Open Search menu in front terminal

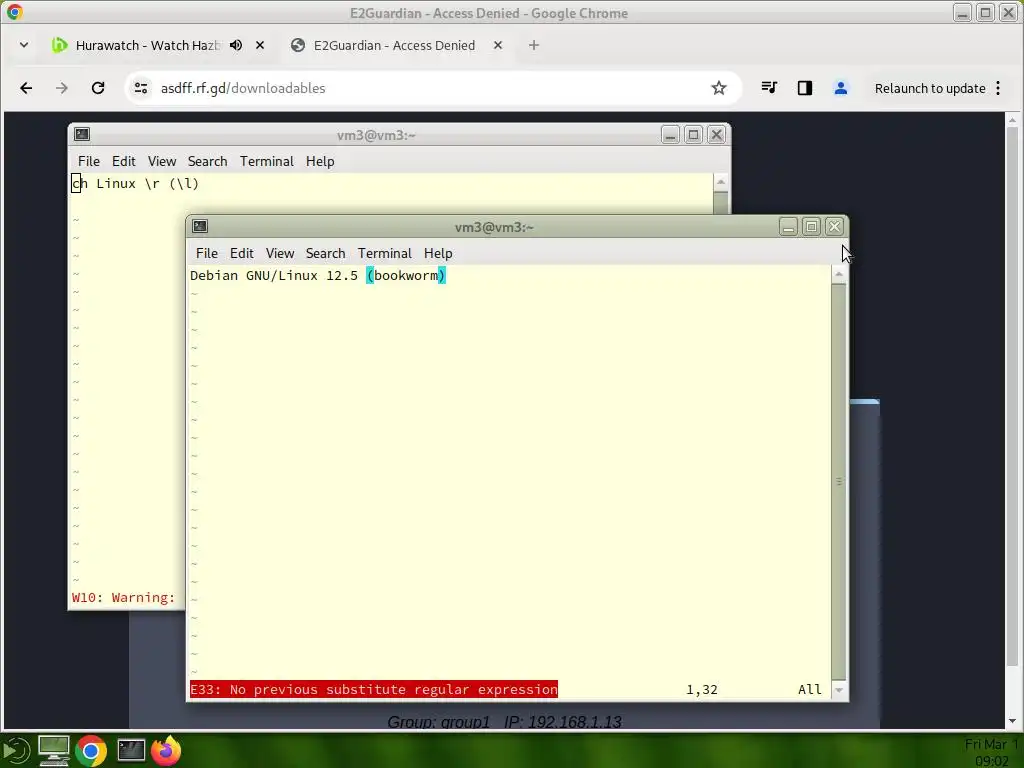coord(325,253)
